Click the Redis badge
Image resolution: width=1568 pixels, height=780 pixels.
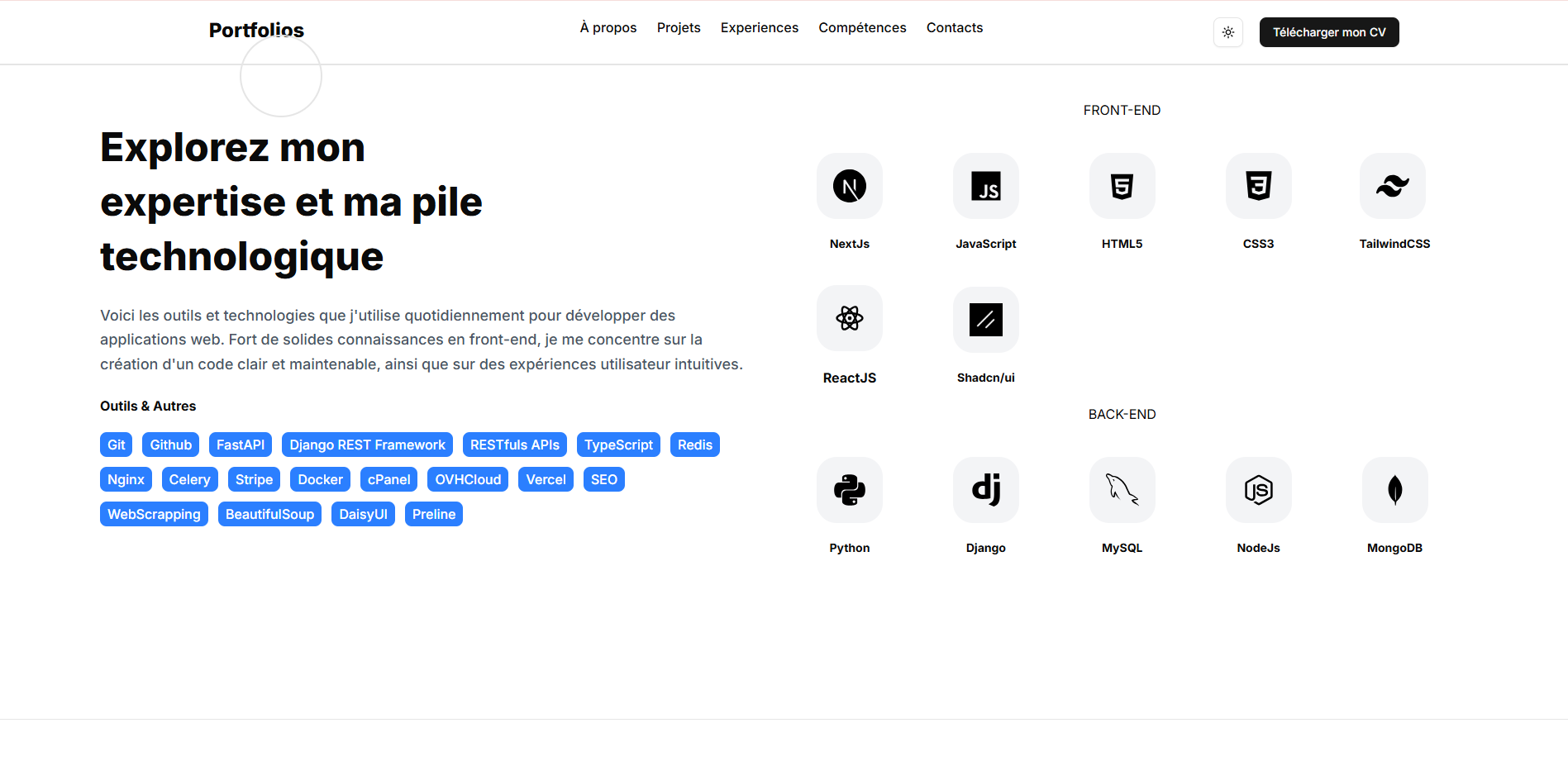pyautogui.click(x=695, y=445)
